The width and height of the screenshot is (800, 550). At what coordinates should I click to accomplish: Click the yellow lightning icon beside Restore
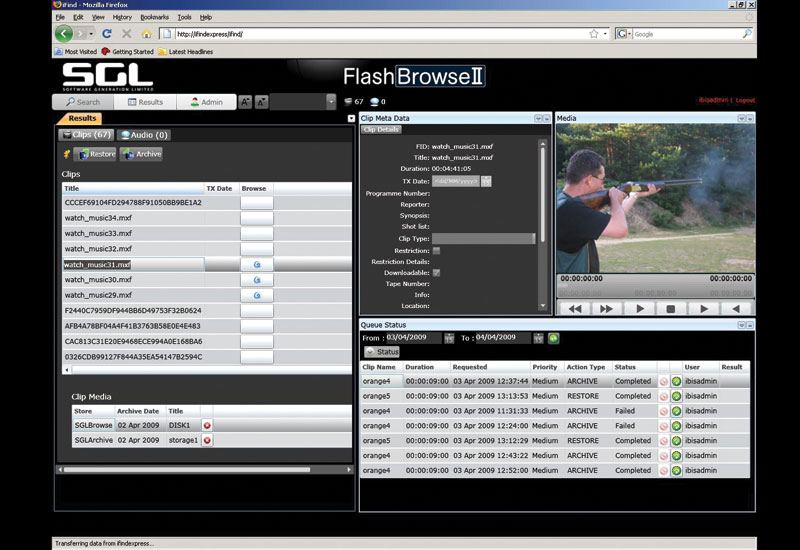point(66,154)
